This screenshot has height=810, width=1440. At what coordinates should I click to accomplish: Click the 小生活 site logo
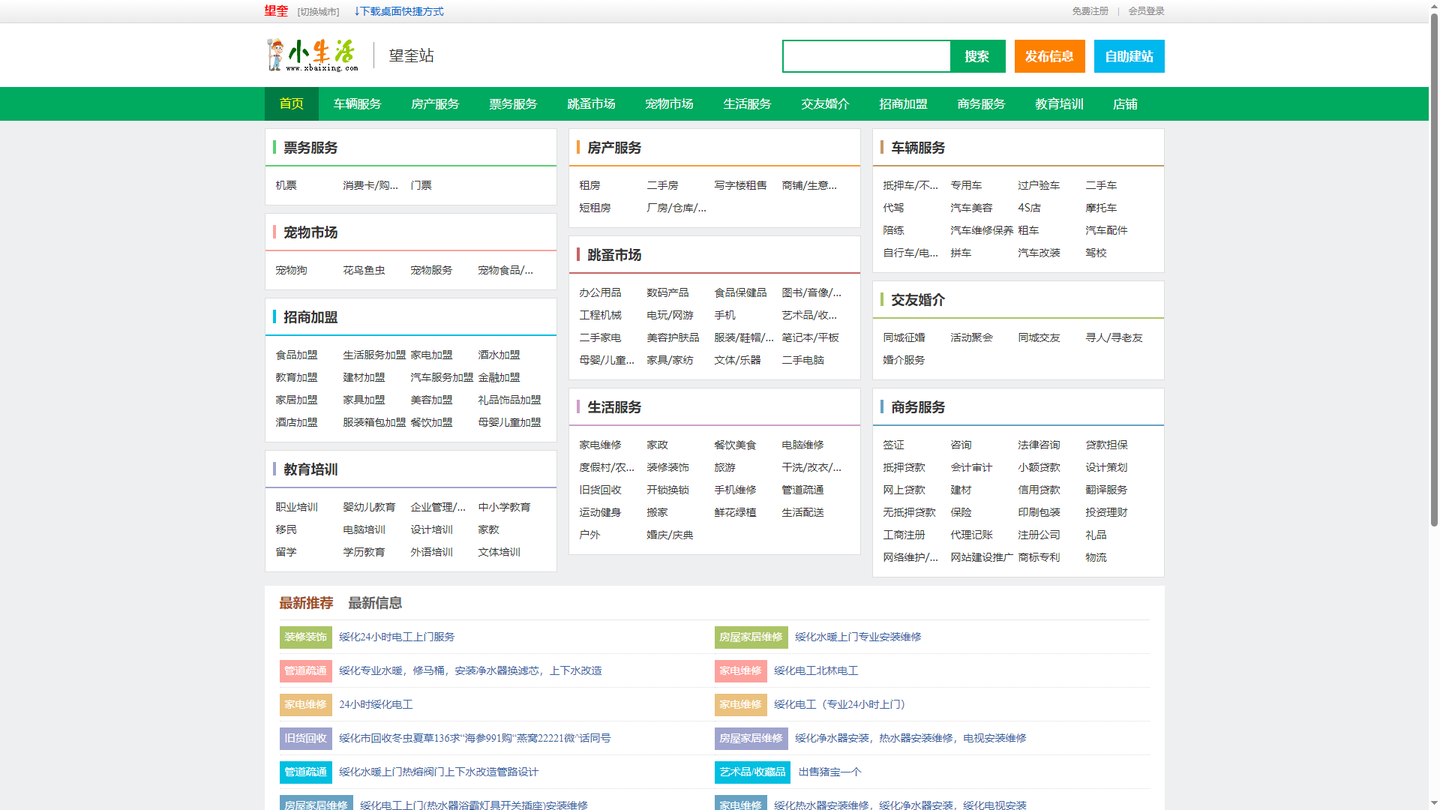click(311, 55)
